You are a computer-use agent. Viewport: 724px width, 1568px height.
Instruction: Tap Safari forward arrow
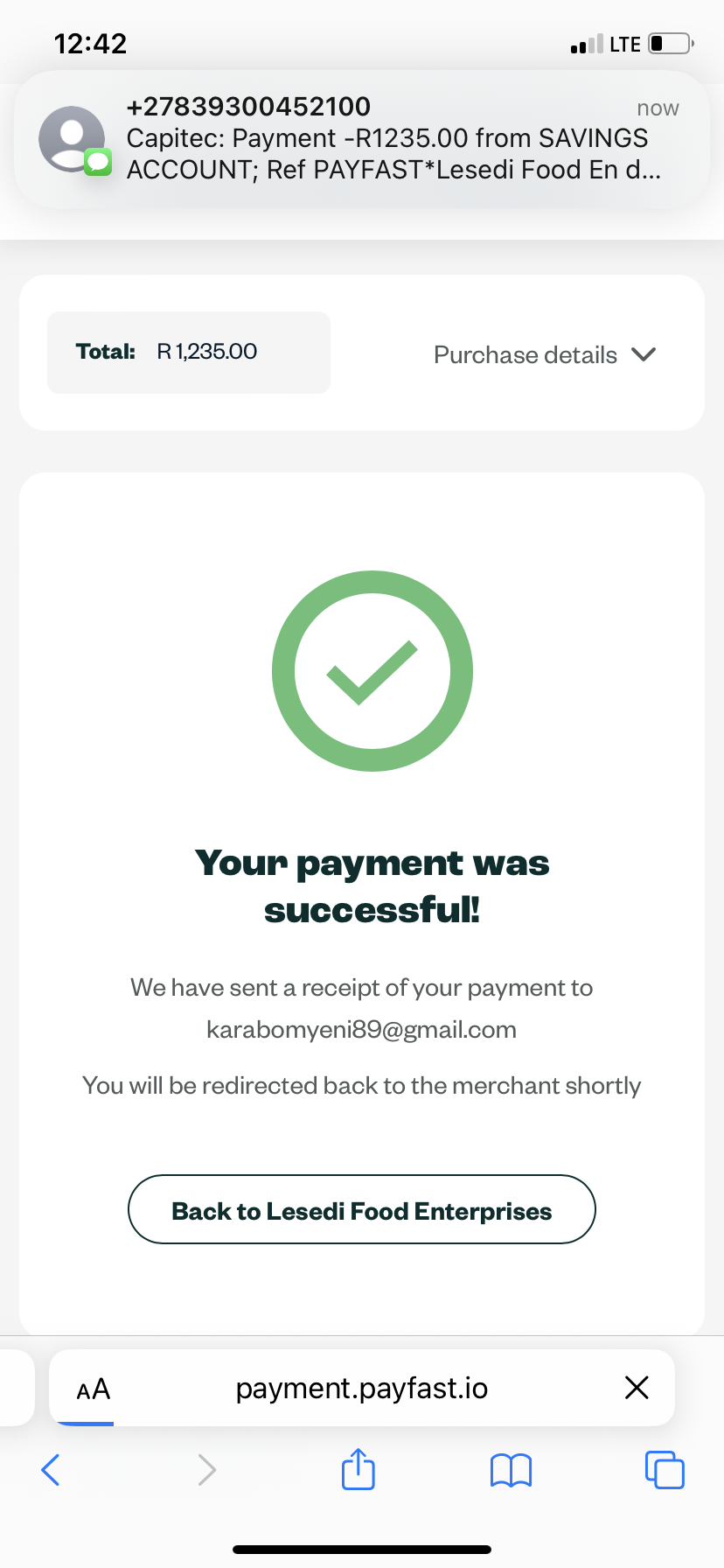coord(206,1469)
